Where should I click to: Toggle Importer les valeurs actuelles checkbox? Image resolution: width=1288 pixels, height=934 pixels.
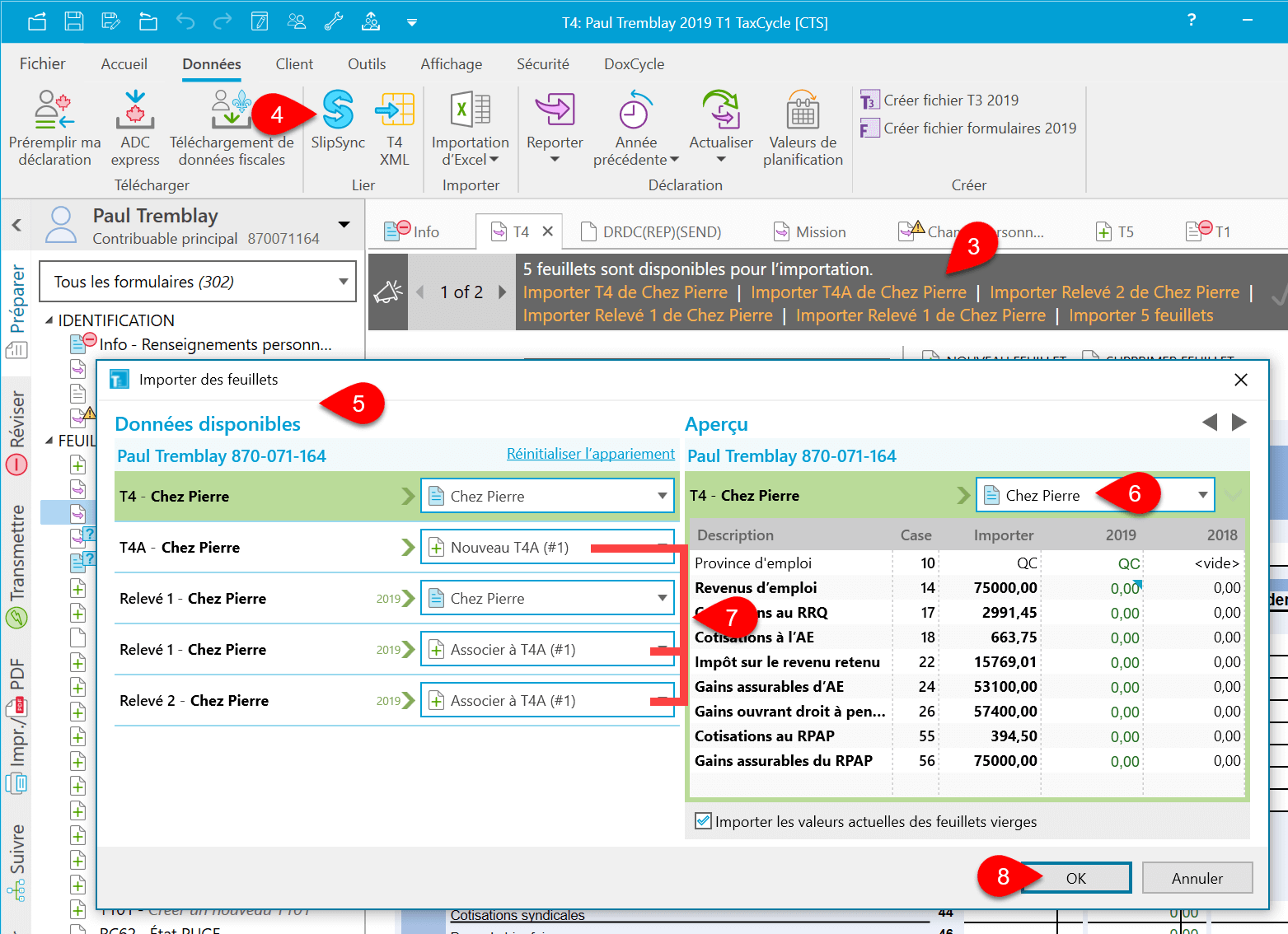click(703, 821)
